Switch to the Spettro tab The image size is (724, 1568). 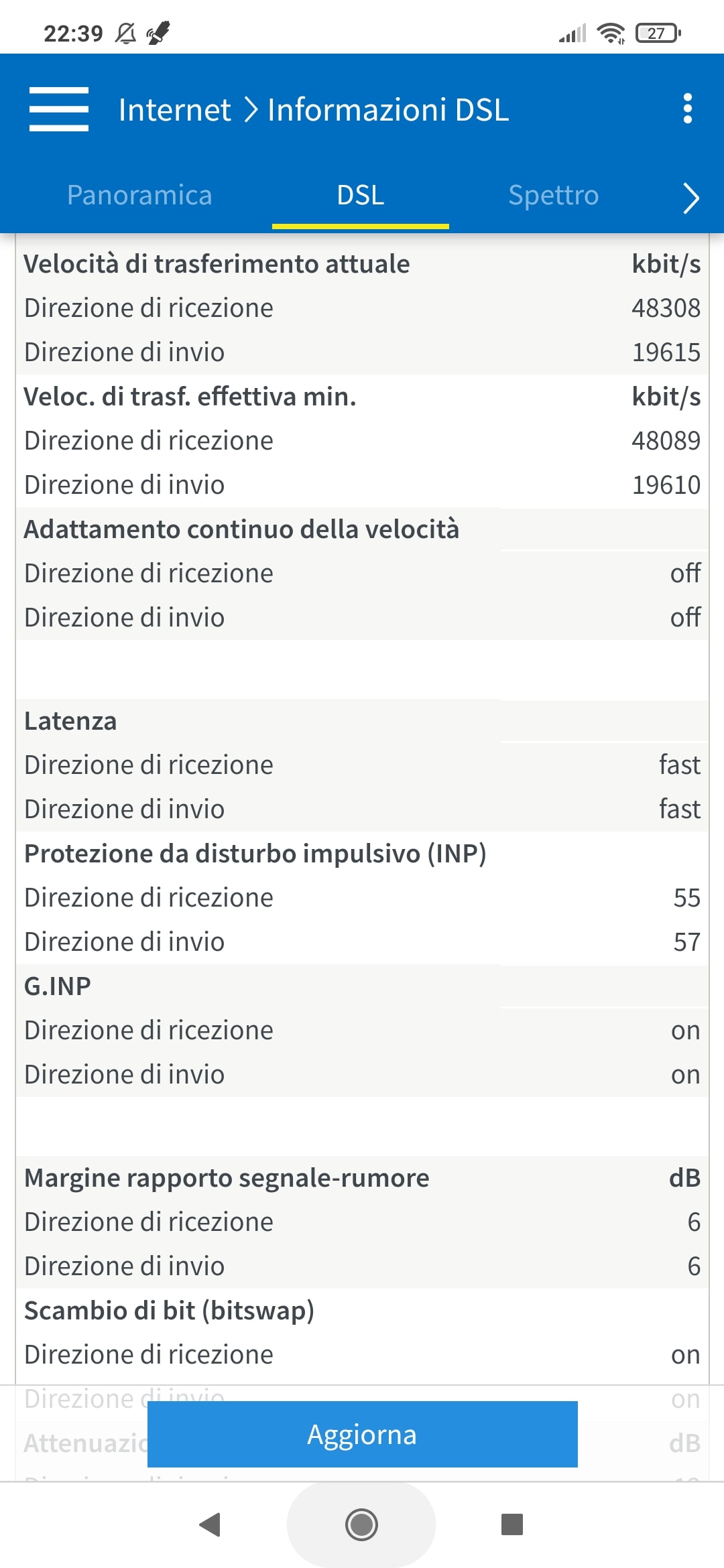pos(553,195)
